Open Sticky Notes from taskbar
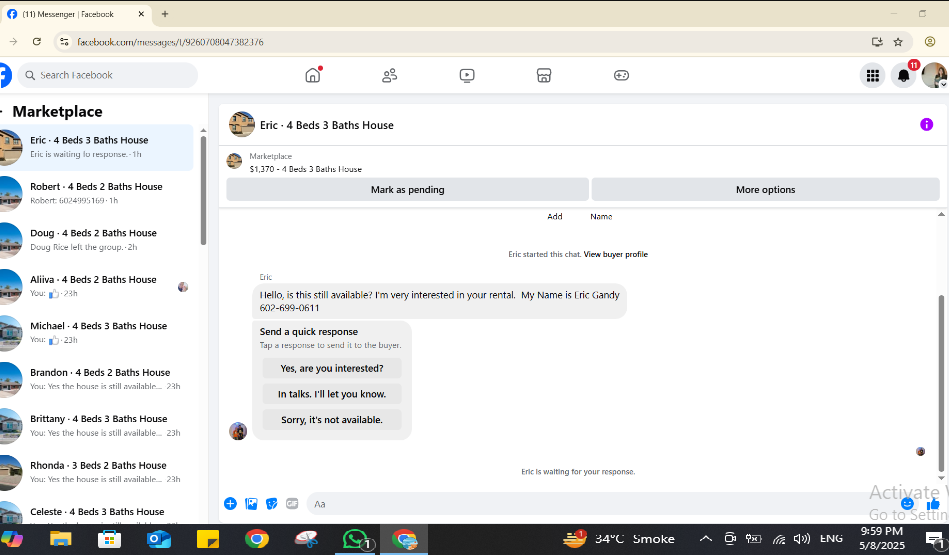 pyautogui.click(x=208, y=539)
